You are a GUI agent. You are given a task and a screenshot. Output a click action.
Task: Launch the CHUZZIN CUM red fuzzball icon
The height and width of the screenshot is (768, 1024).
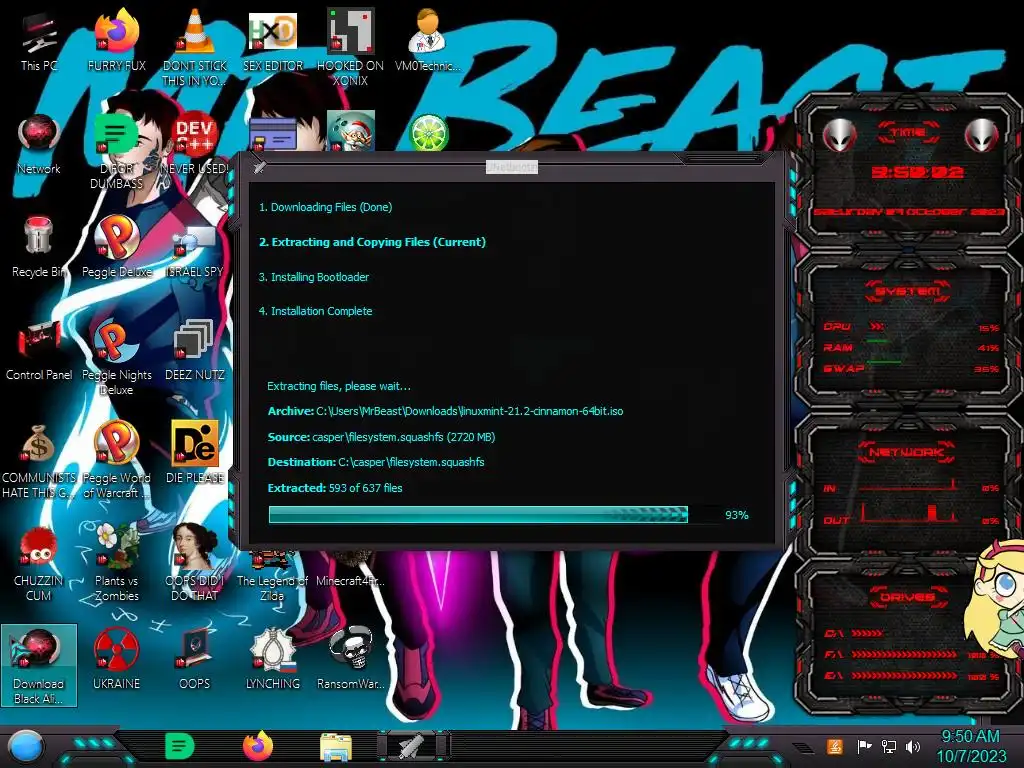tap(39, 563)
